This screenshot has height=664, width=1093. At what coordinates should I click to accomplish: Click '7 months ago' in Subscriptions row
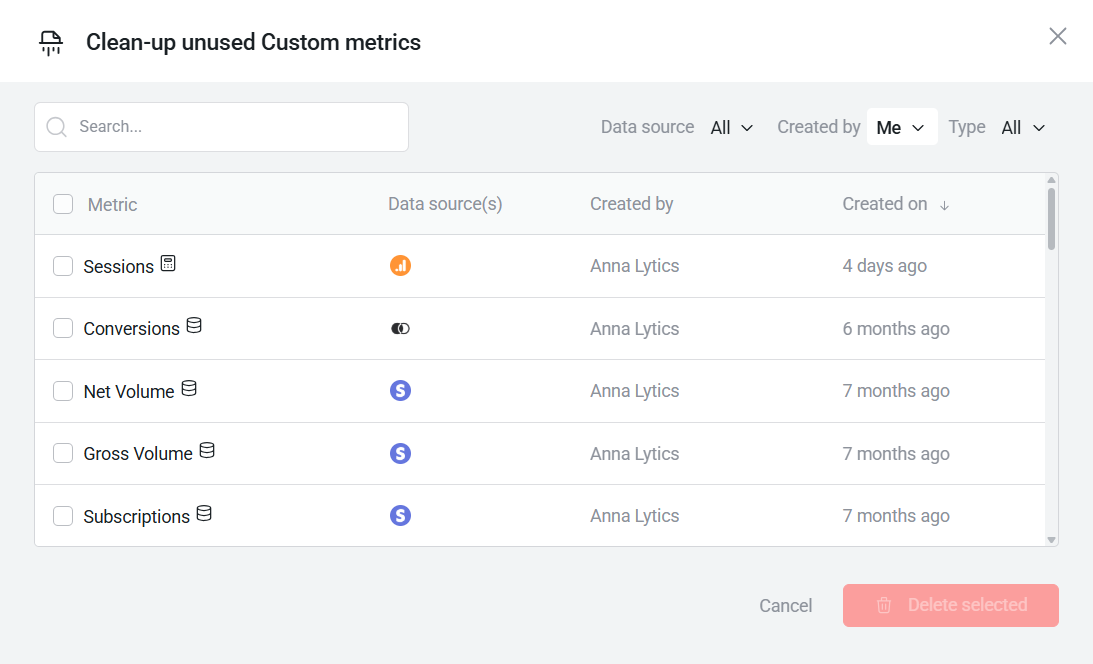click(x=896, y=516)
